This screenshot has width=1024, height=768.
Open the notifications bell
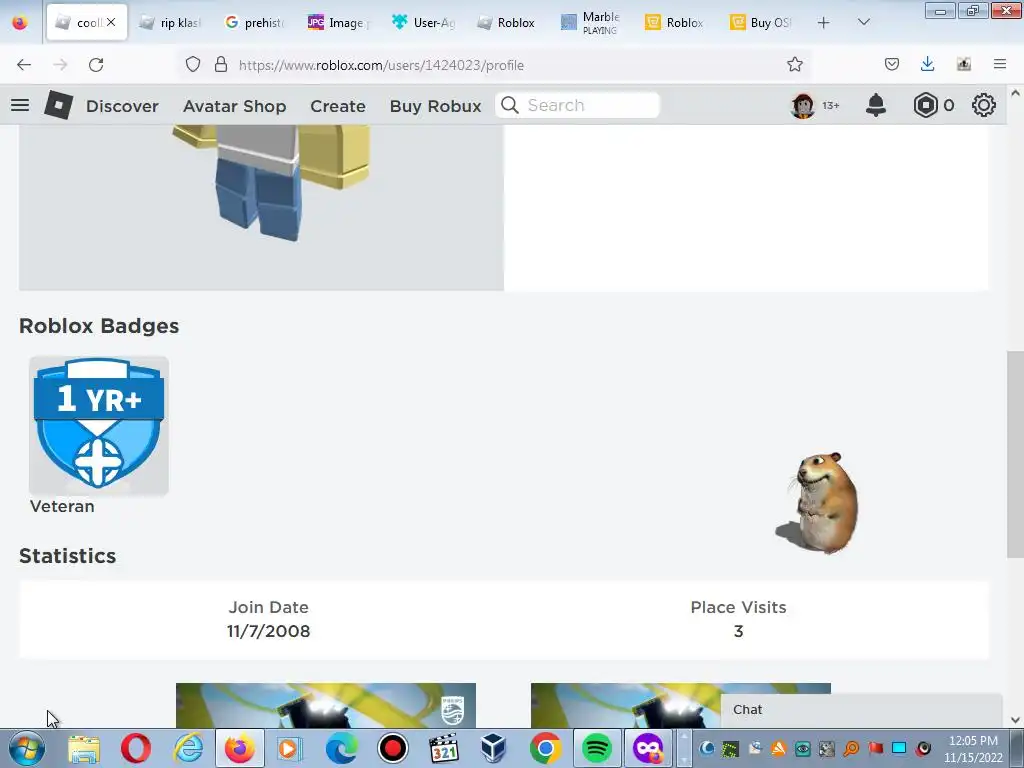click(876, 105)
